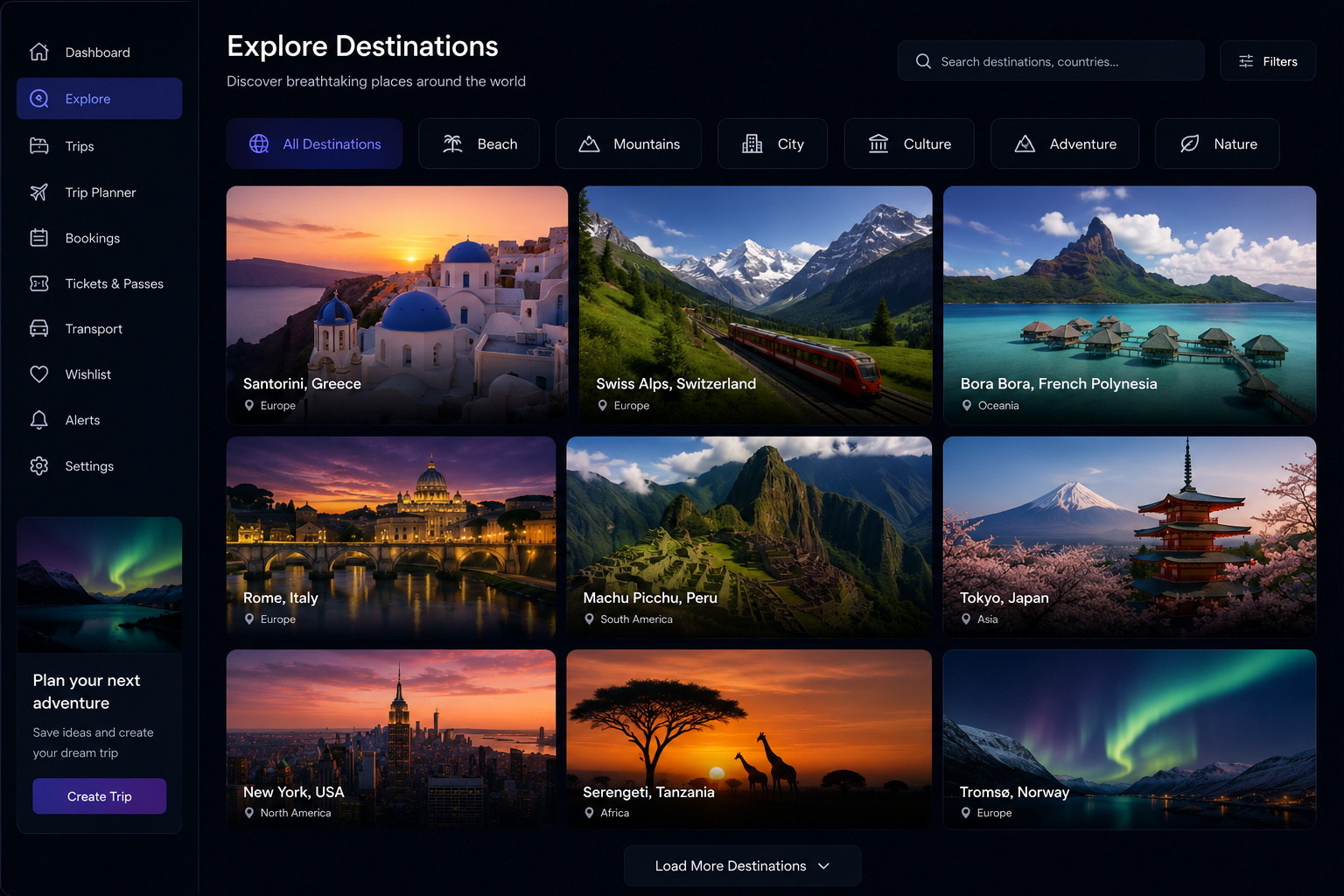The image size is (1344, 896).
Task: Go to Bookings in the sidebar
Action: point(100,238)
